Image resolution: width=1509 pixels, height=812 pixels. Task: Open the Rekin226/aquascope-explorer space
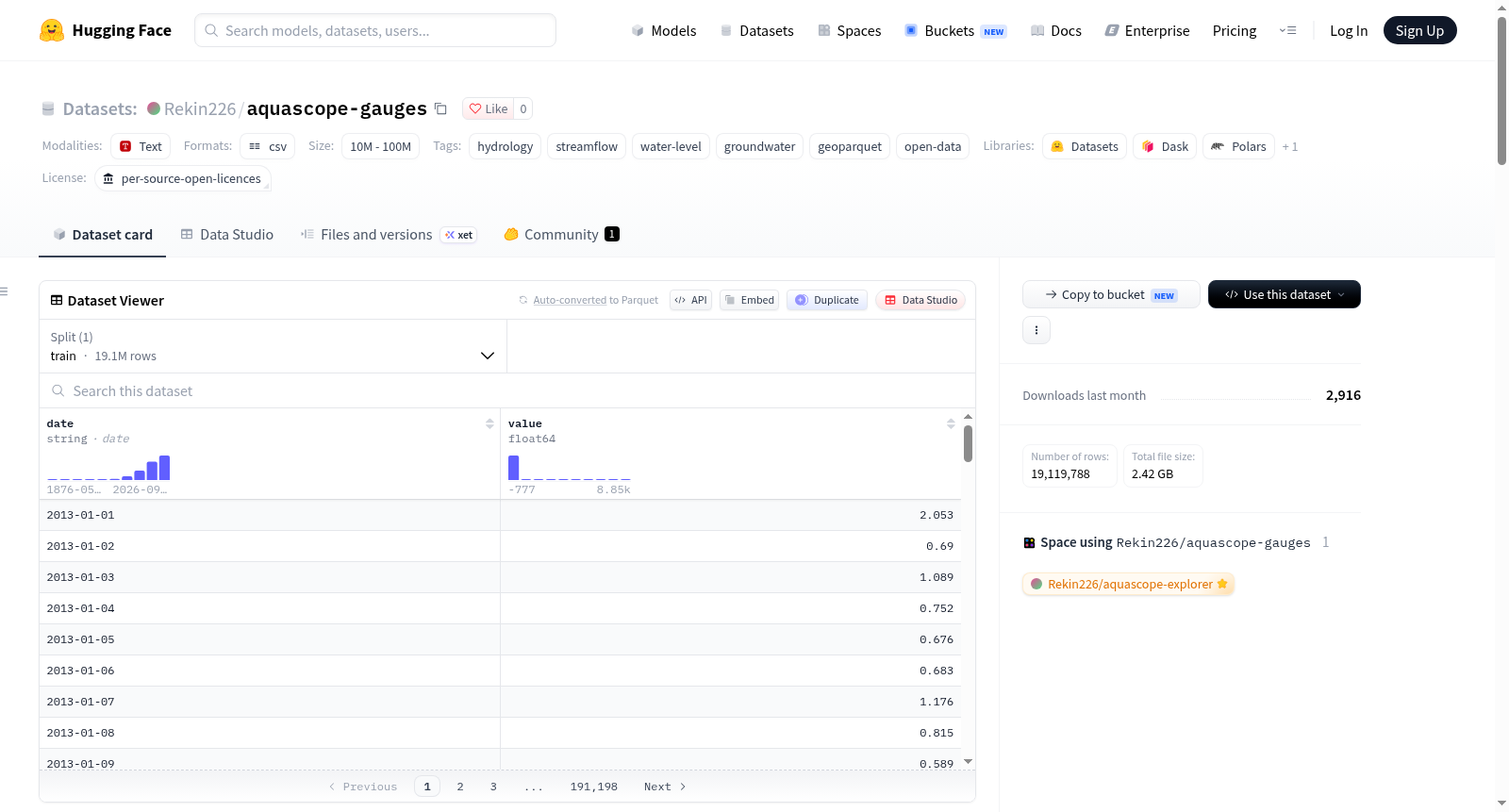pos(1128,584)
